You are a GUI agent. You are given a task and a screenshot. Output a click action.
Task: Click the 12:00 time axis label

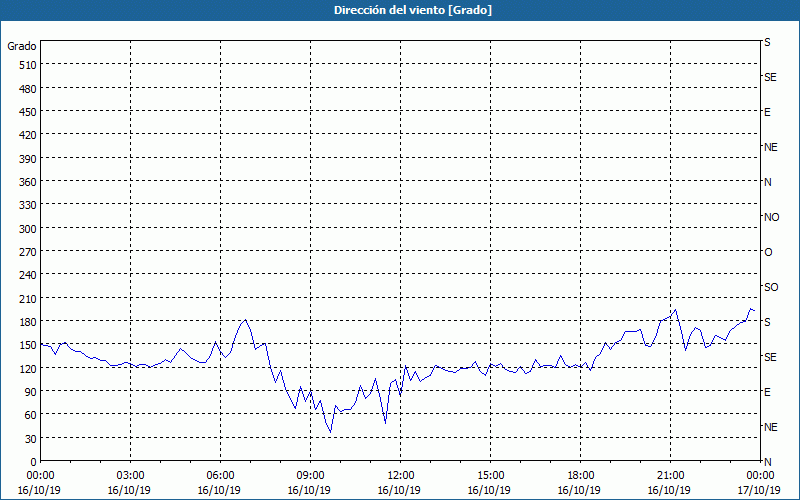(401, 476)
